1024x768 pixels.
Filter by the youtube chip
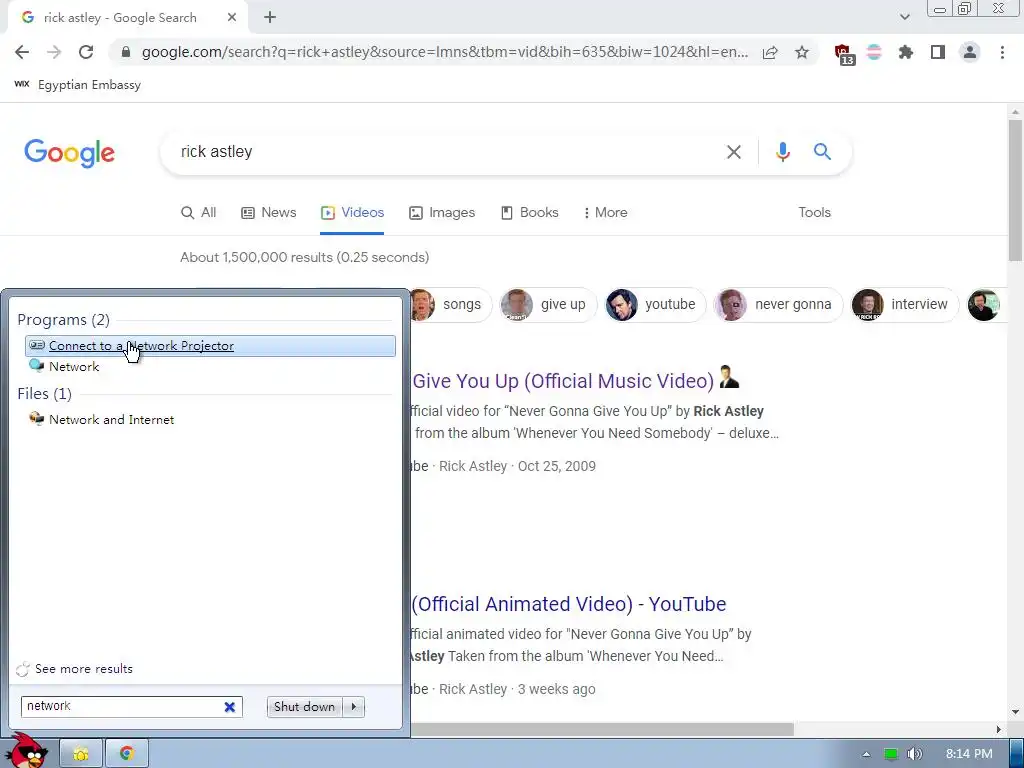[655, 304]
